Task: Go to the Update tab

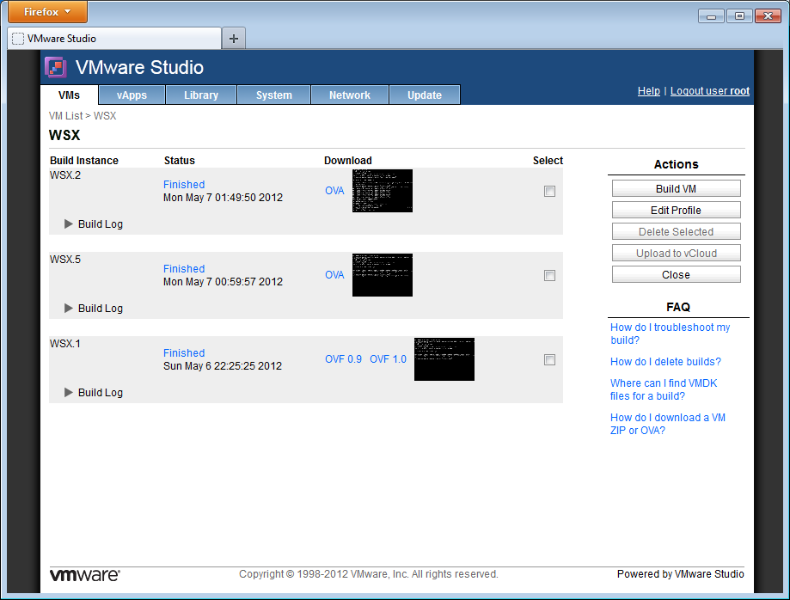Action: click(x=425, y=95)
